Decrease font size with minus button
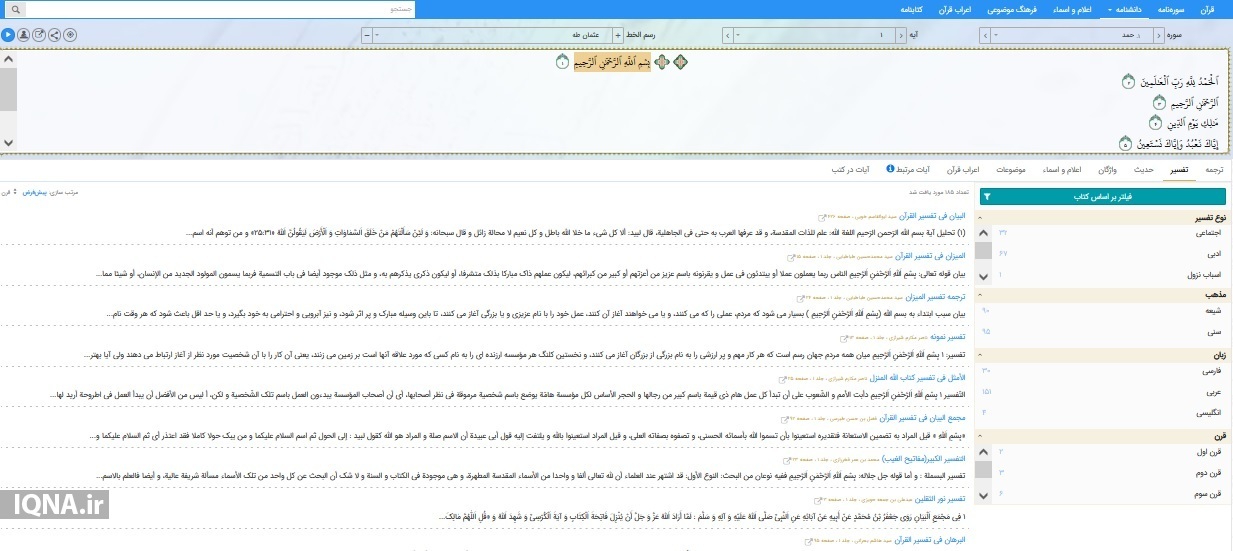Viewport: 1233px width, 551px height. click(x=366, y=35)
